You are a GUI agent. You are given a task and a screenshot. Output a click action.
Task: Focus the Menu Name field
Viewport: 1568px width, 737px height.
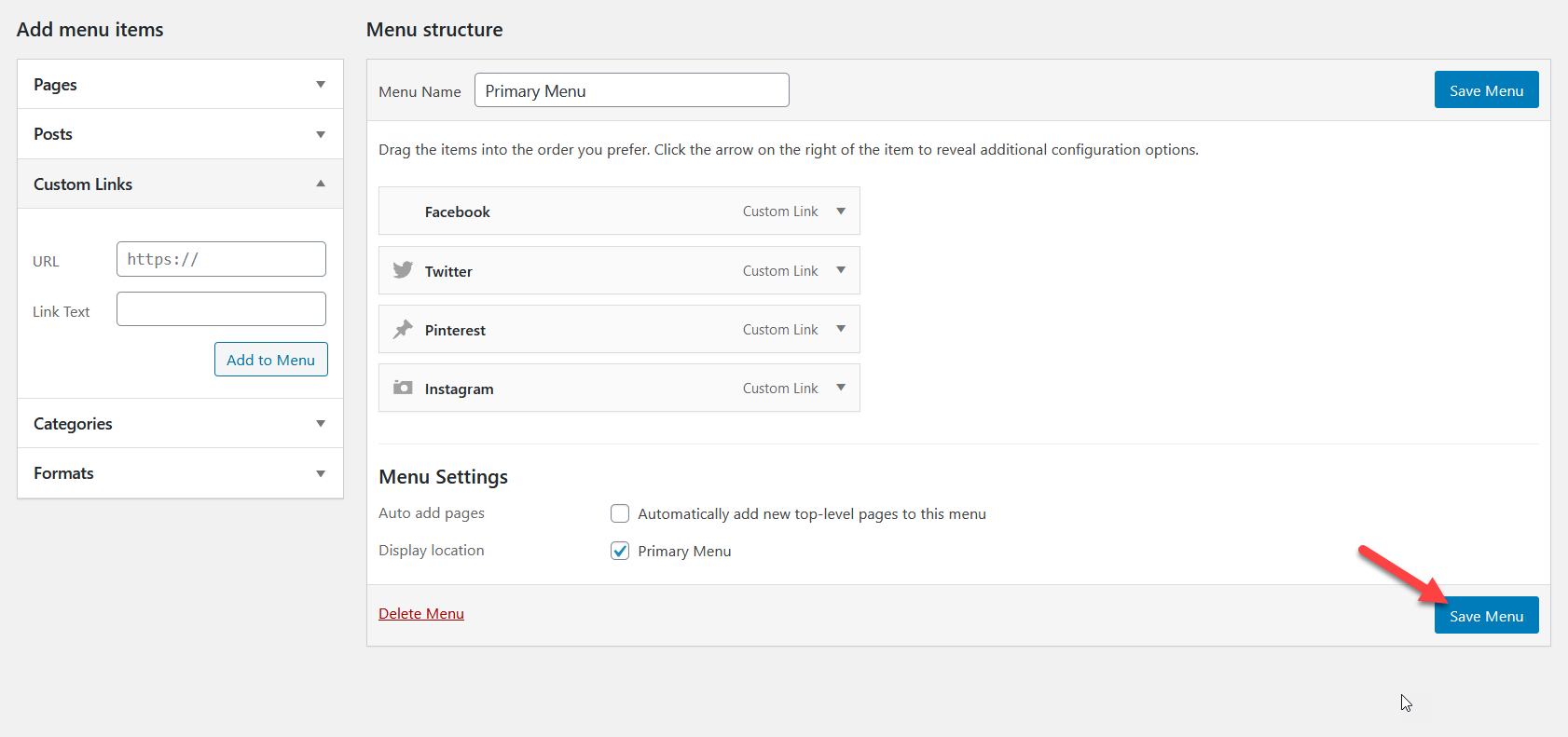point(632,90)
